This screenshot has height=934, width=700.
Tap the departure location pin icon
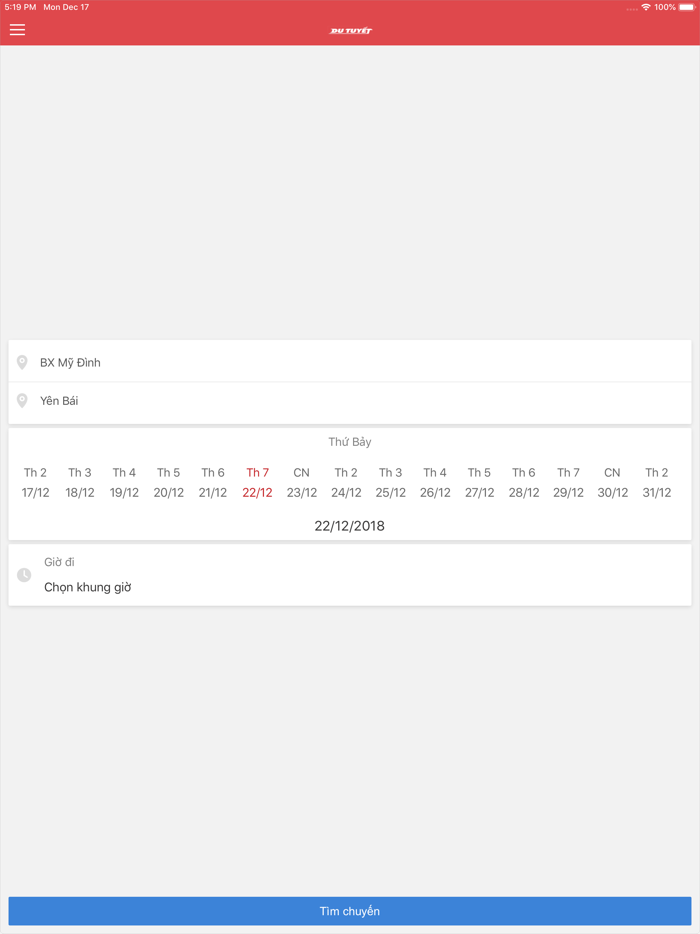22,362
